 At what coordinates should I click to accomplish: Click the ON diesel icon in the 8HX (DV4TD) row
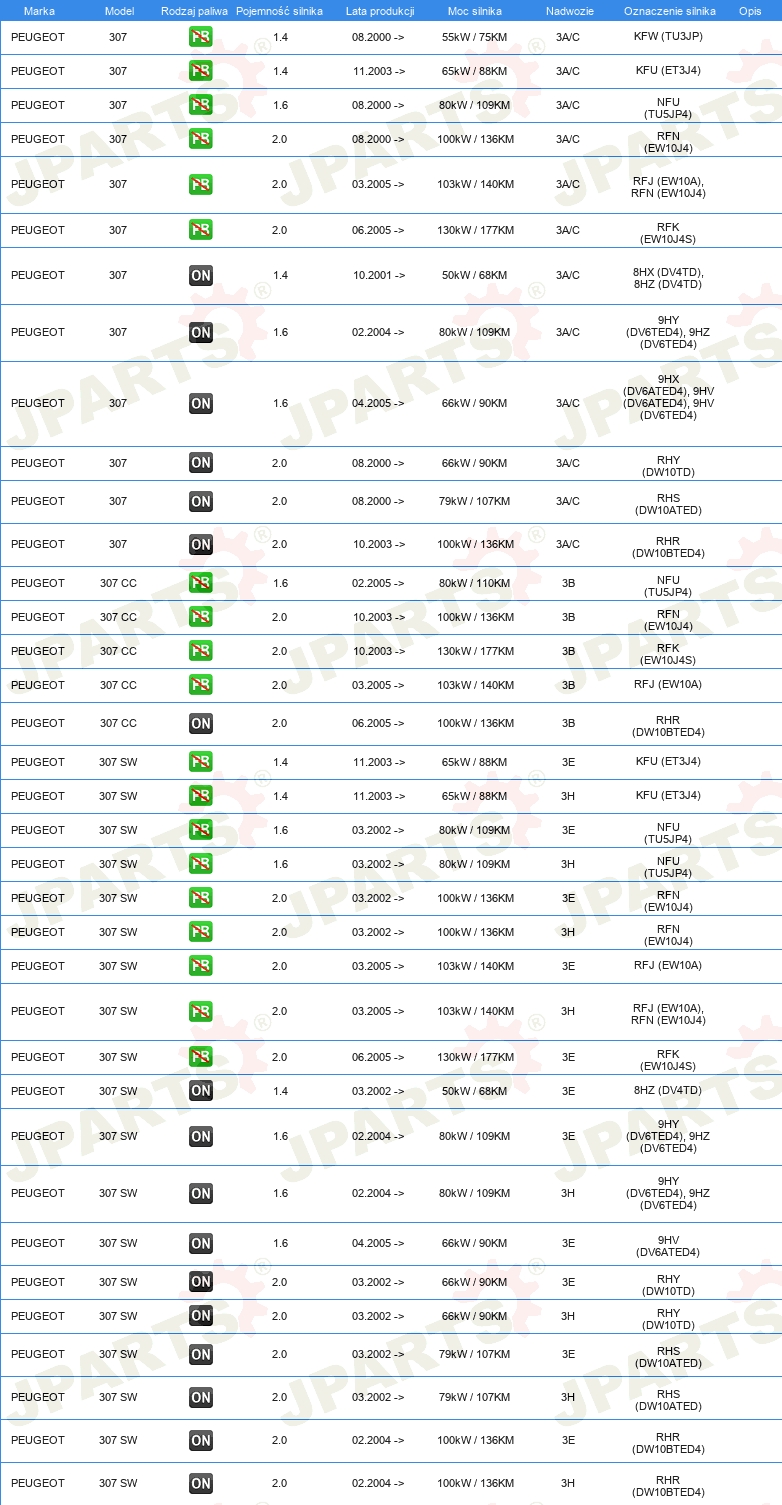pos(201,275)
